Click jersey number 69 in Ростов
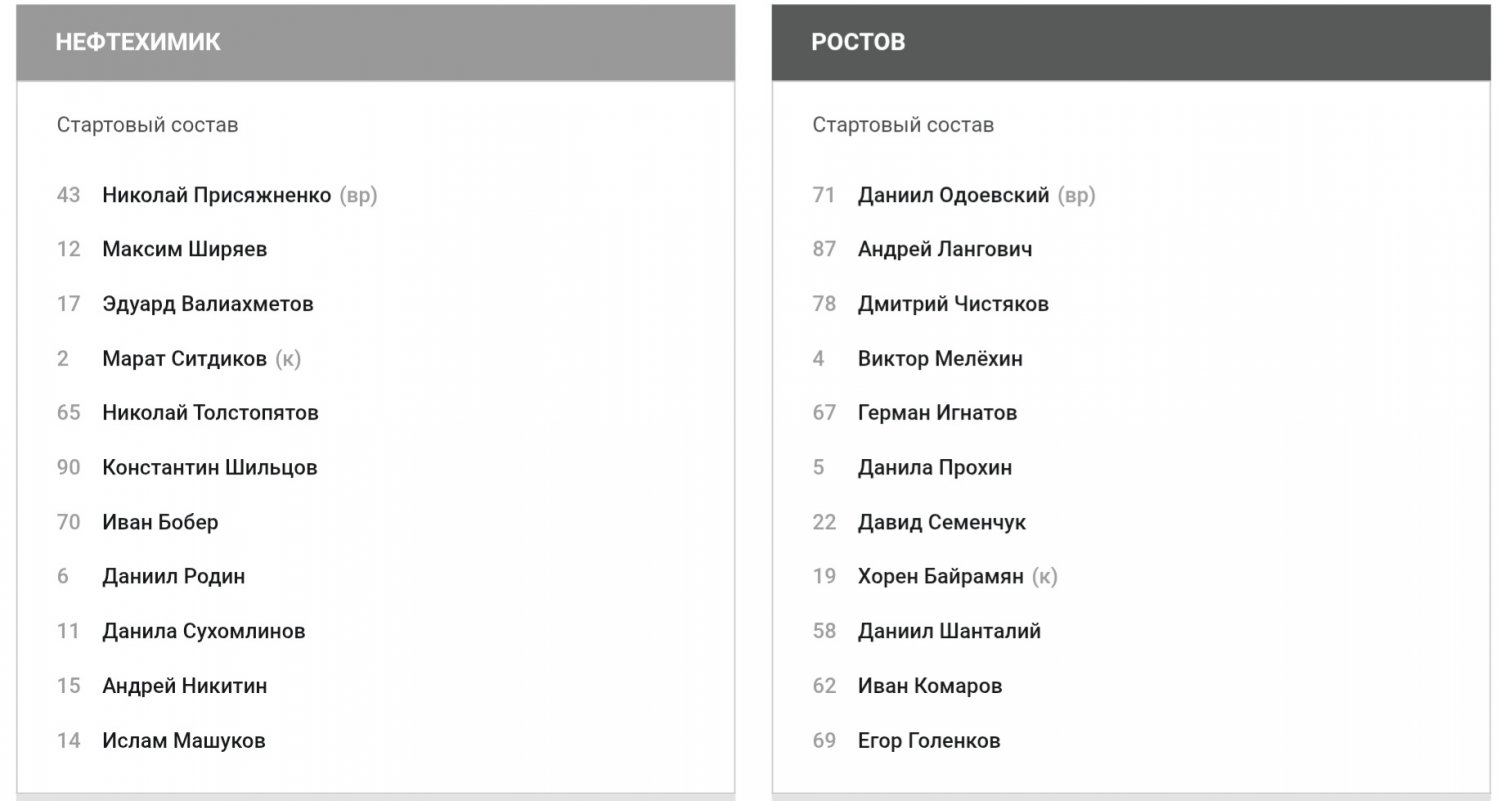 (x=824, y=741)
